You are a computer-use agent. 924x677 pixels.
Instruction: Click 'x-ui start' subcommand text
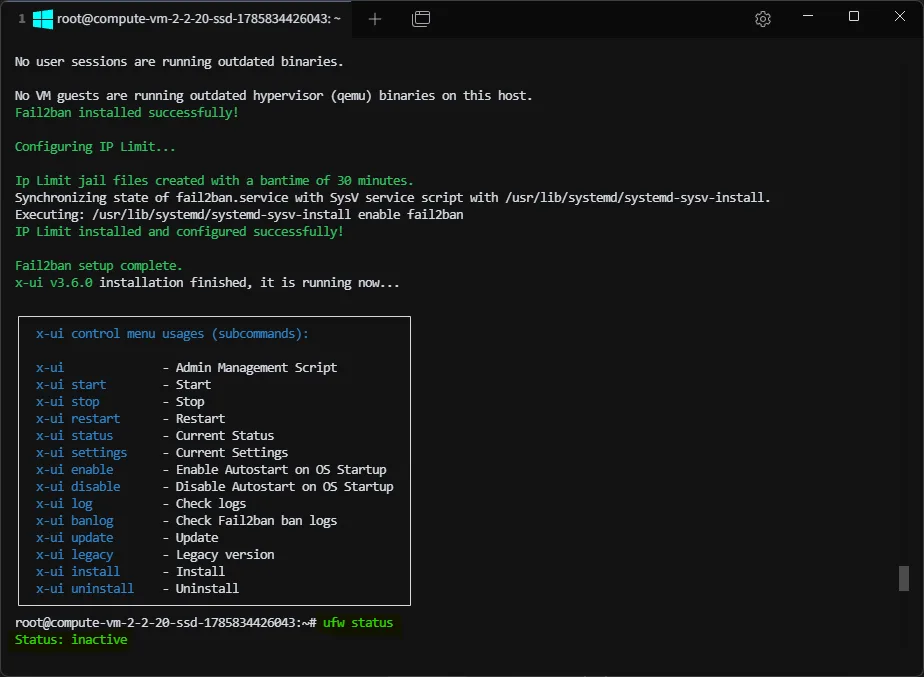coord(71,385)
